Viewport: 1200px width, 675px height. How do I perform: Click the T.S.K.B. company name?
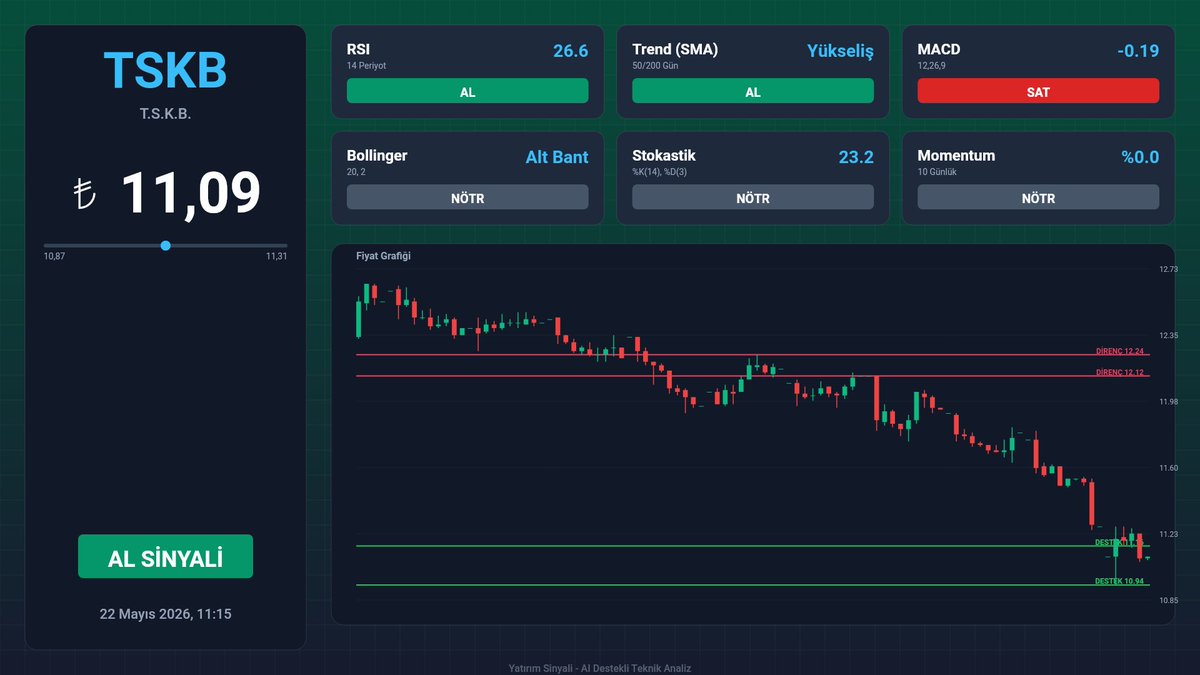click(165, 114)
